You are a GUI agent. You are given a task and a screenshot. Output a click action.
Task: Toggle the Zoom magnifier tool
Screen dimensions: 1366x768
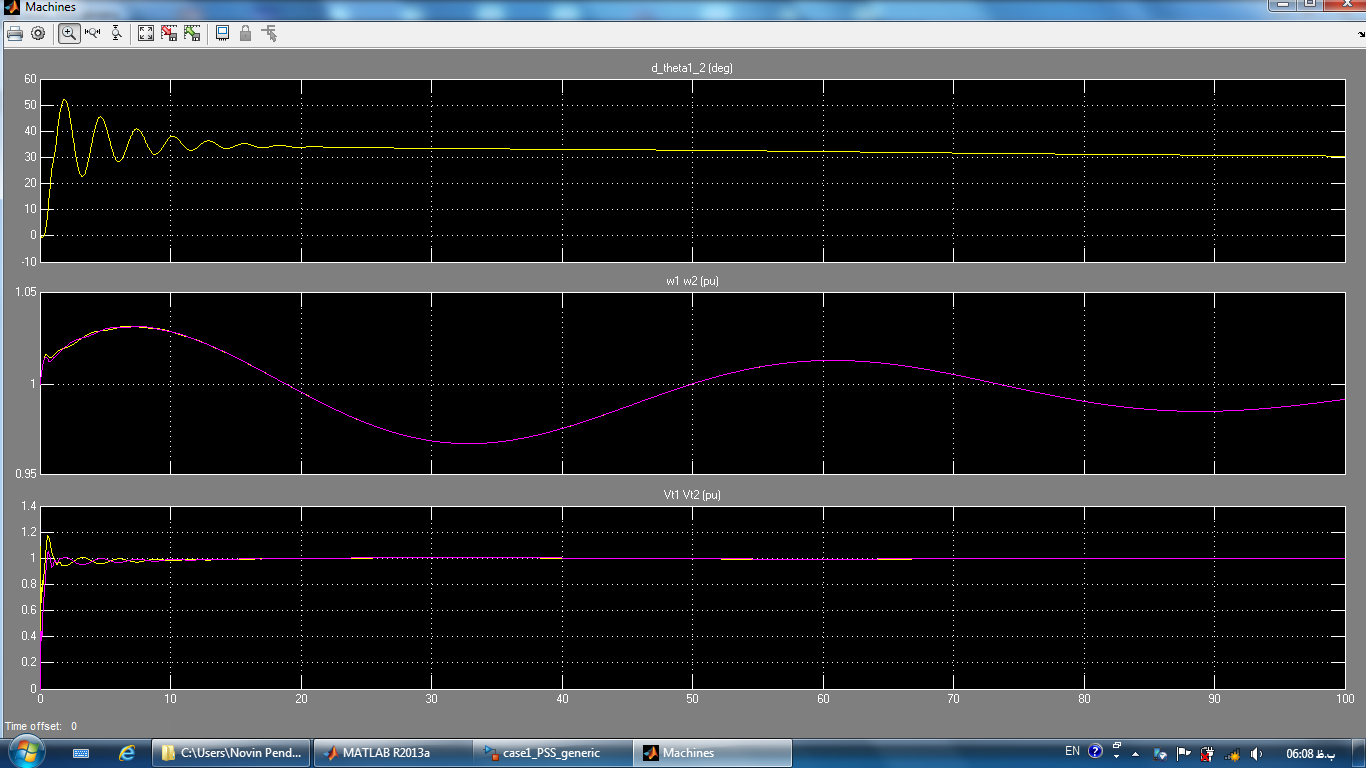tap(69, 33)
